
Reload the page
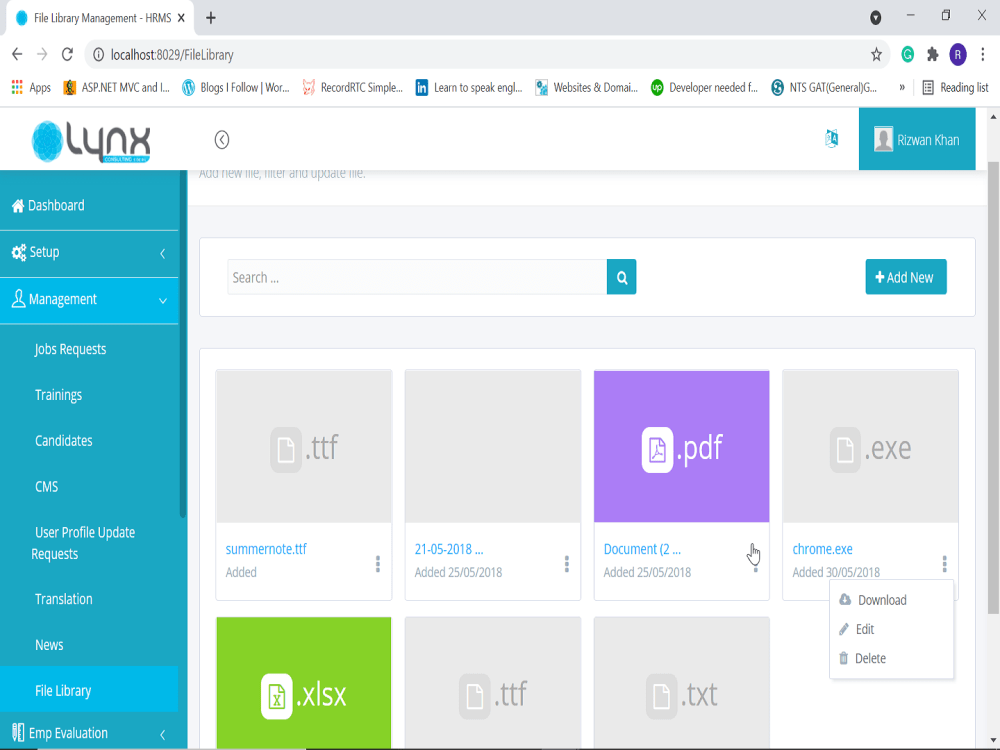click(x=67, y=54)
